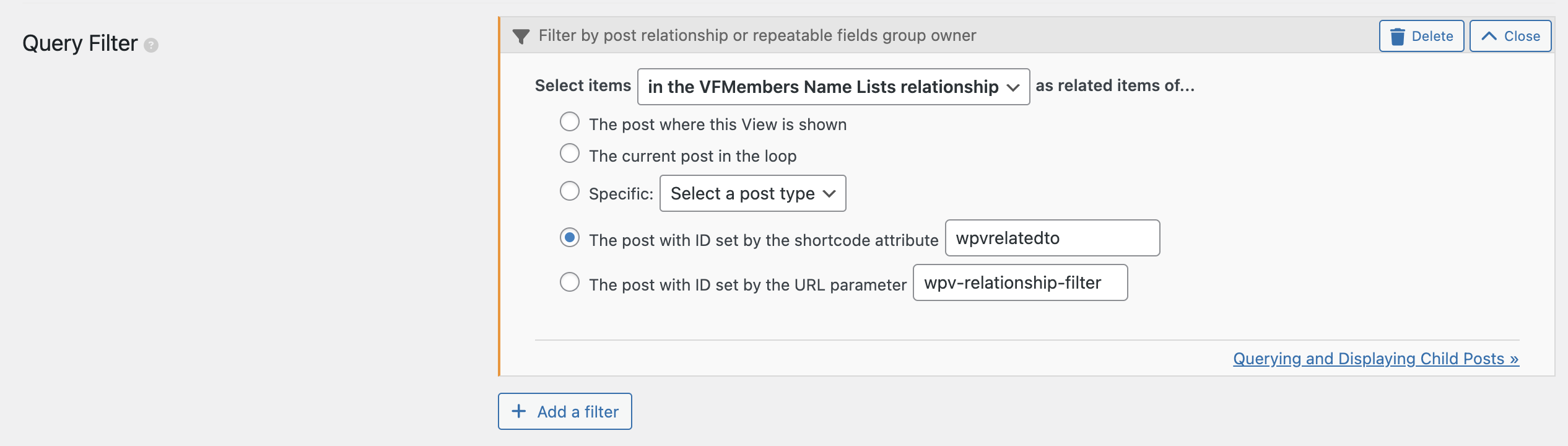Select 'post with ID set by URL parameter'
Image resolution: width=1568 pixels, height=446 pixels.
(570, 282)
